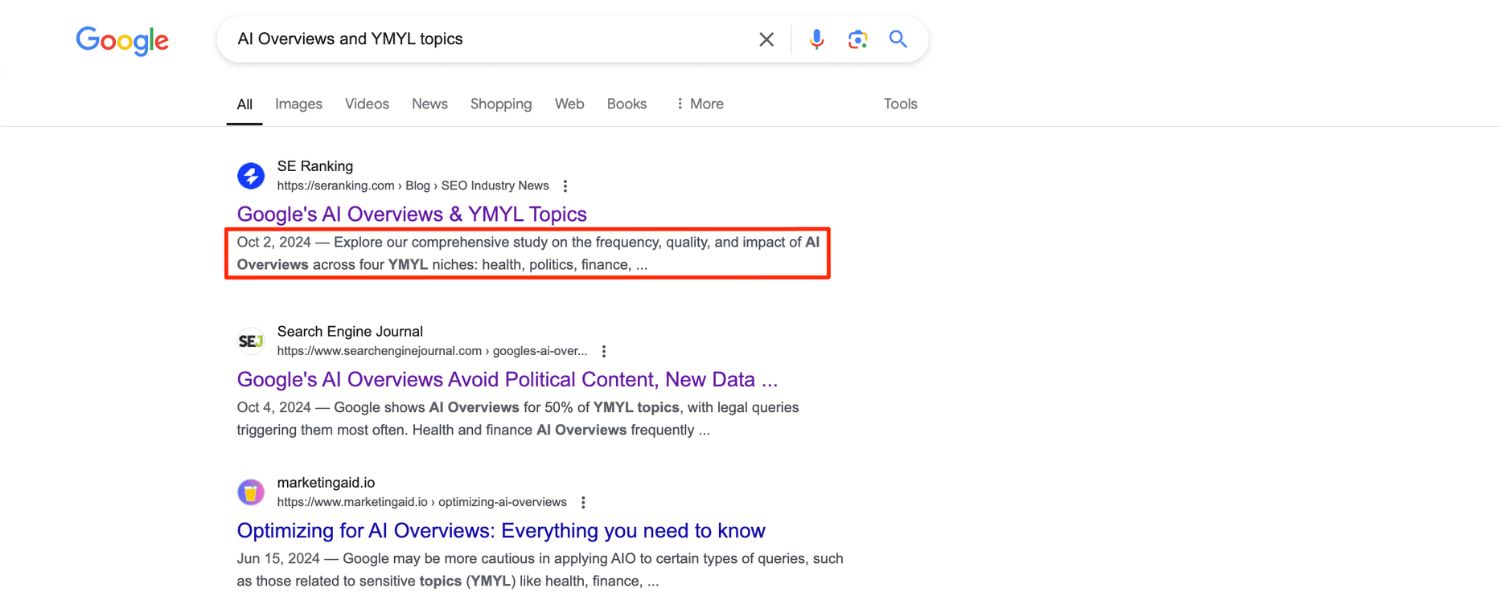Start a voice search with the microphone
The image size is (1500, 600).
click(x=816, y=39)
